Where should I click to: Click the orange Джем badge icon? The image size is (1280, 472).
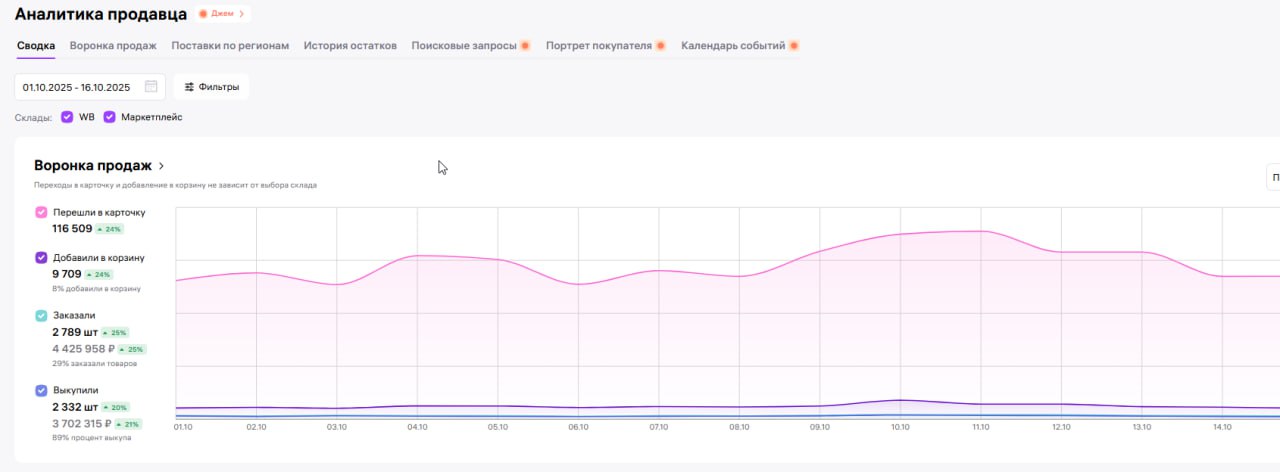203,14
